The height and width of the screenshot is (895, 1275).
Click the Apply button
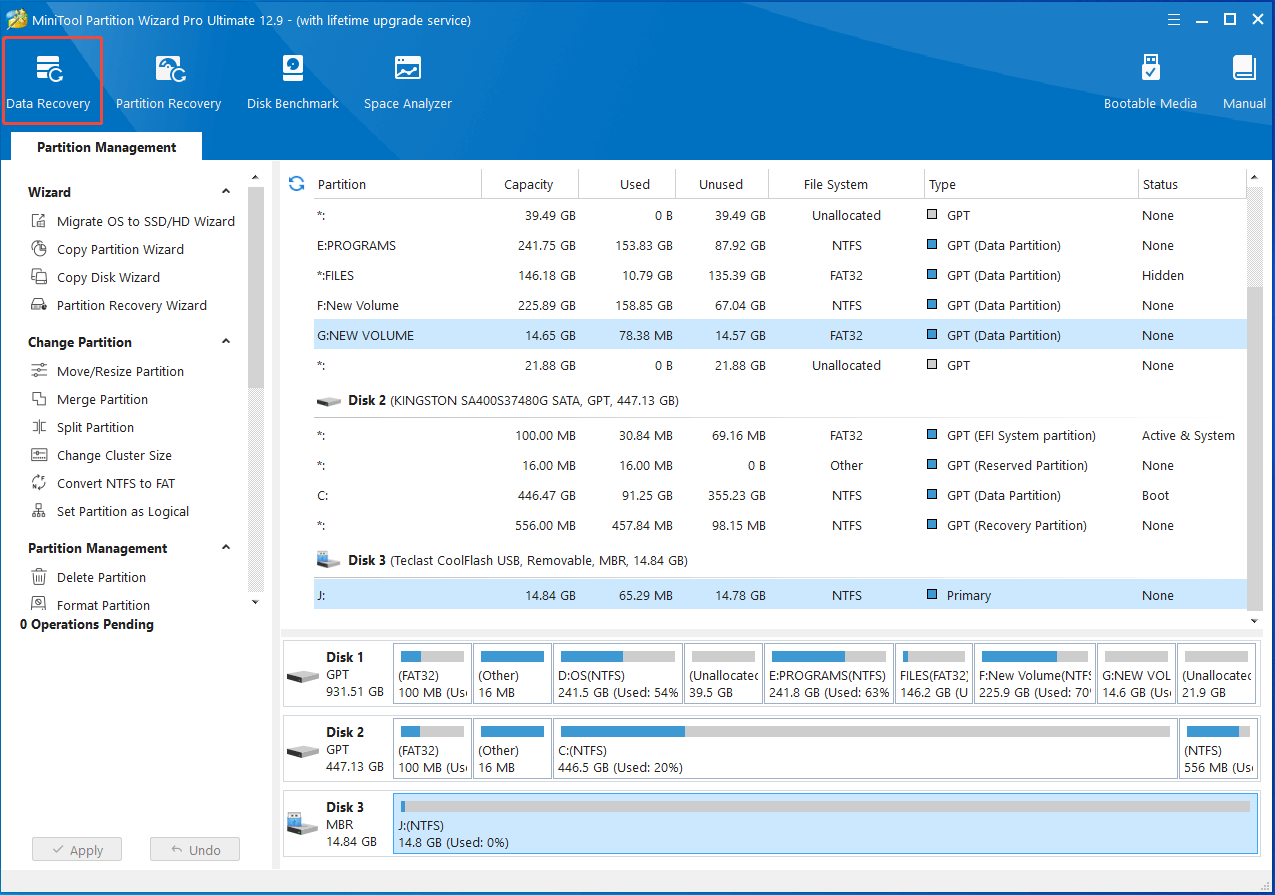(77, 850)
